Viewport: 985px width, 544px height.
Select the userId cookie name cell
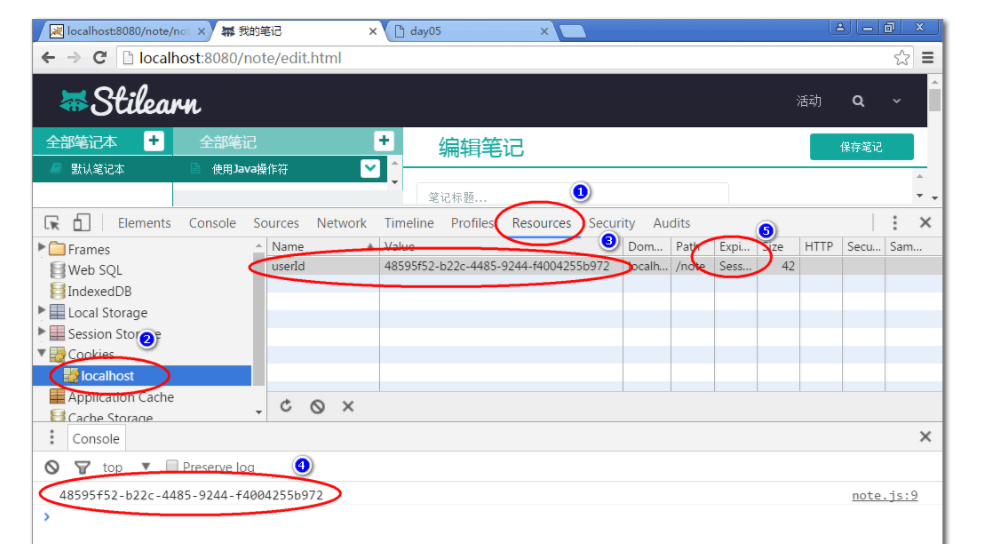pos(323,266)
